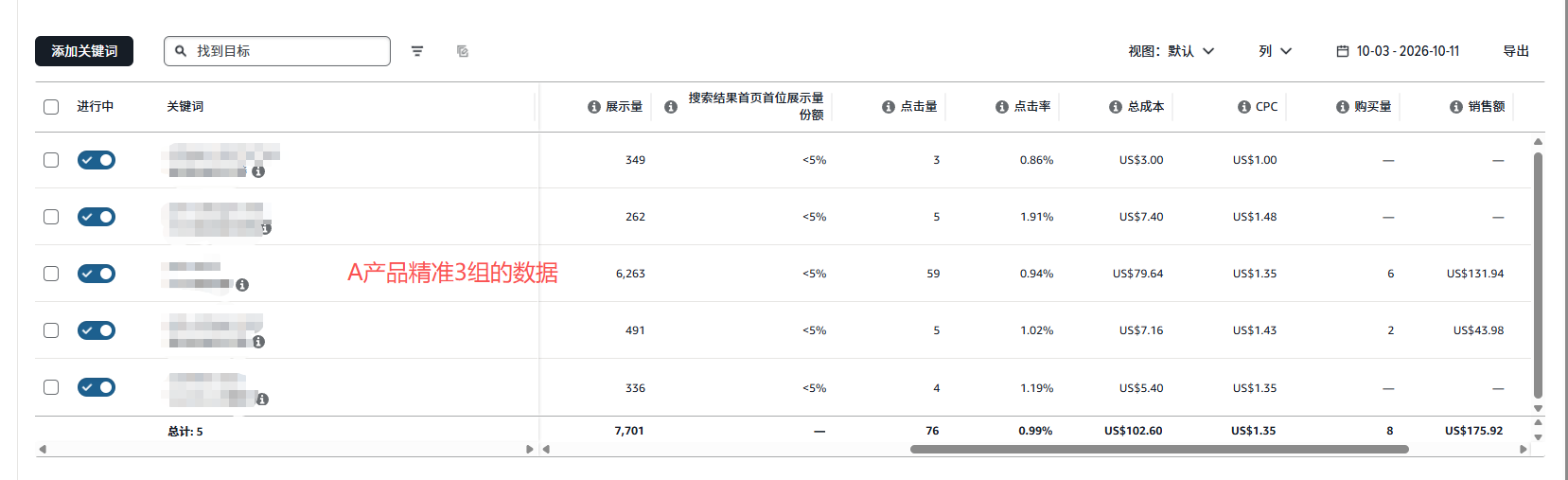Open info icon for 搜索结果首页首位展示量份额
The height and width of the screenshot is (480, 1568).
tap(671, 107)
